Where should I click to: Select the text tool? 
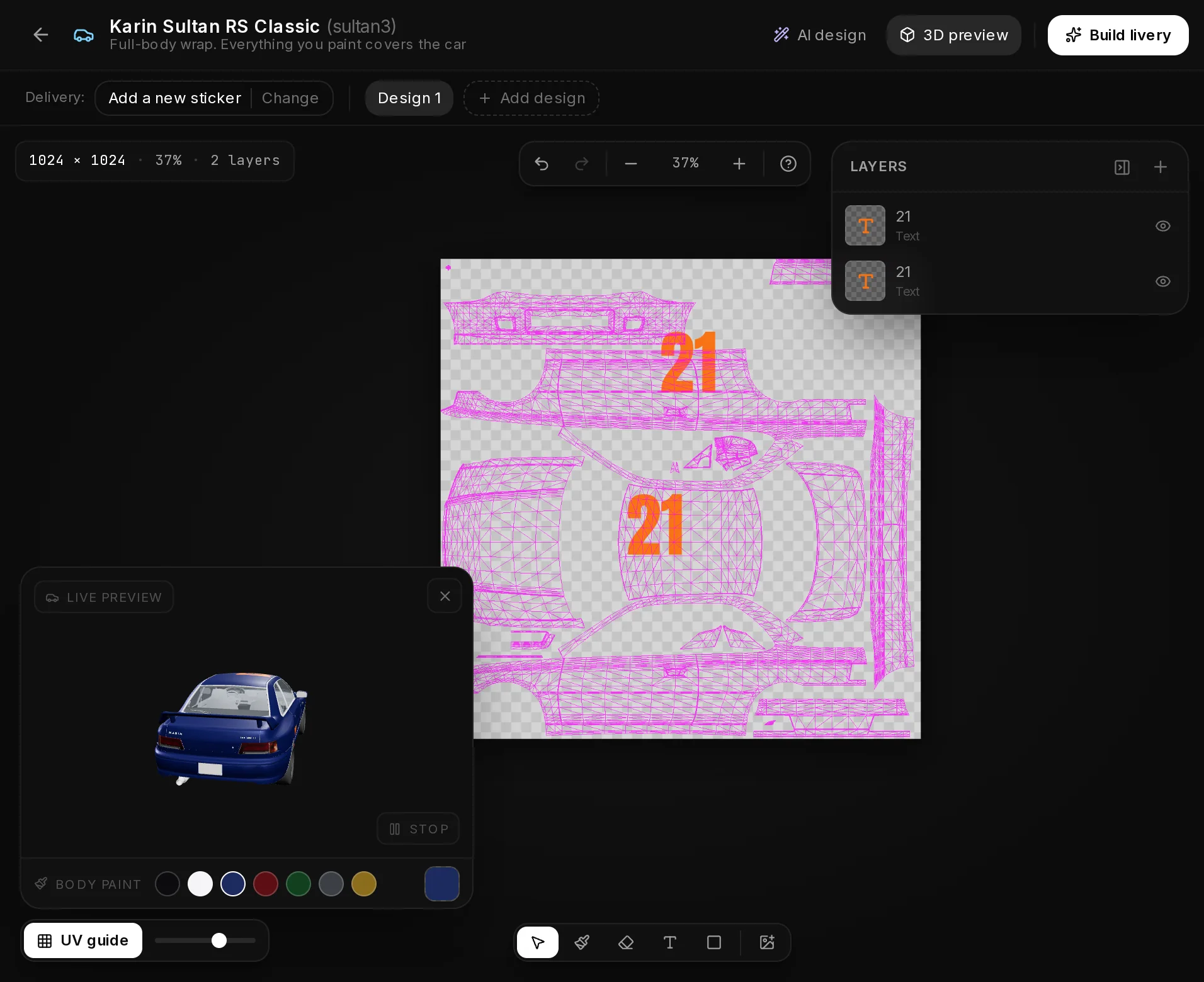coord(670,942)
